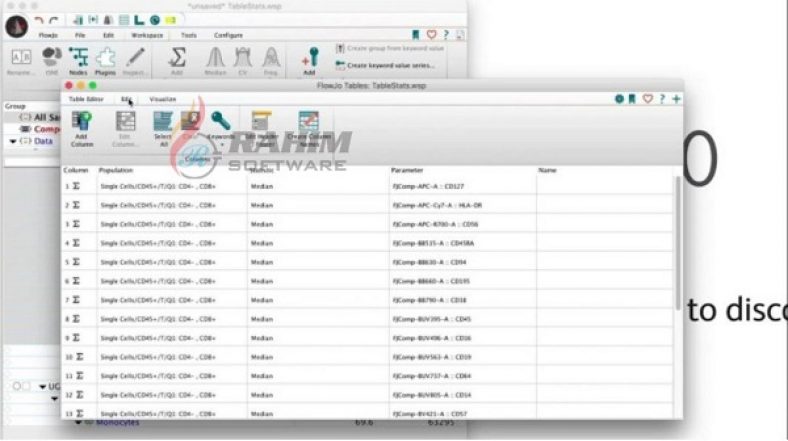Click the bookmark icon in workspace window

416,35
